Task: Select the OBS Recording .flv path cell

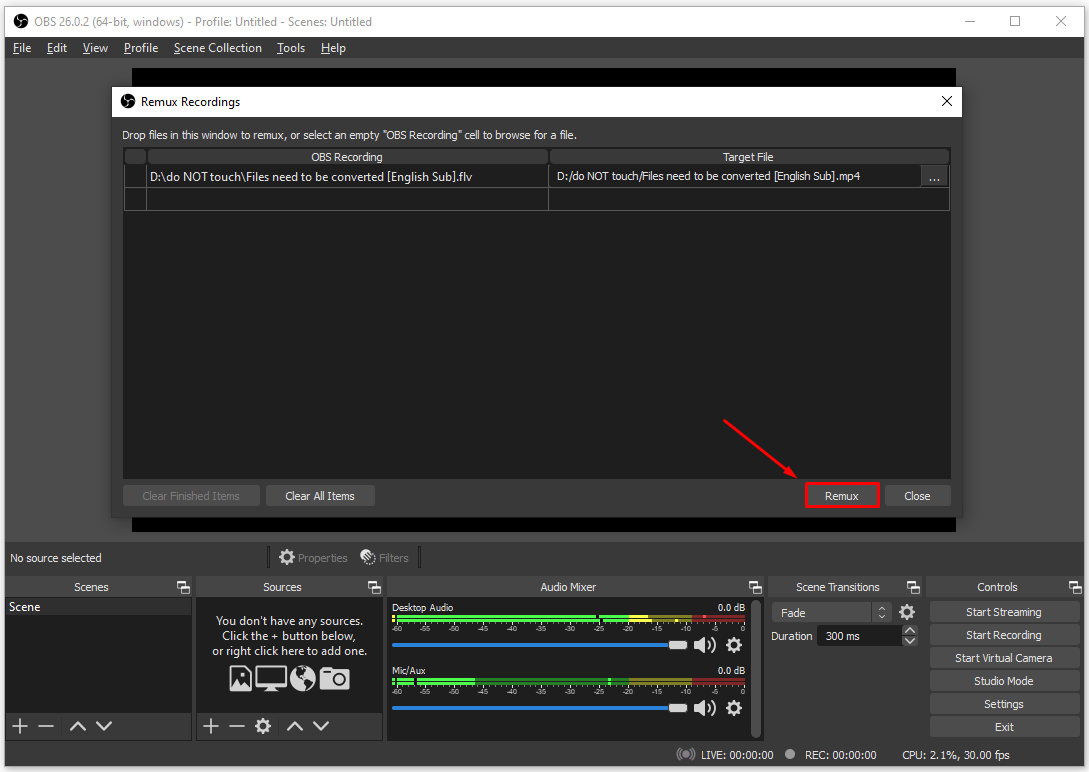Action: pyautogui.click(x=347, y=176)
